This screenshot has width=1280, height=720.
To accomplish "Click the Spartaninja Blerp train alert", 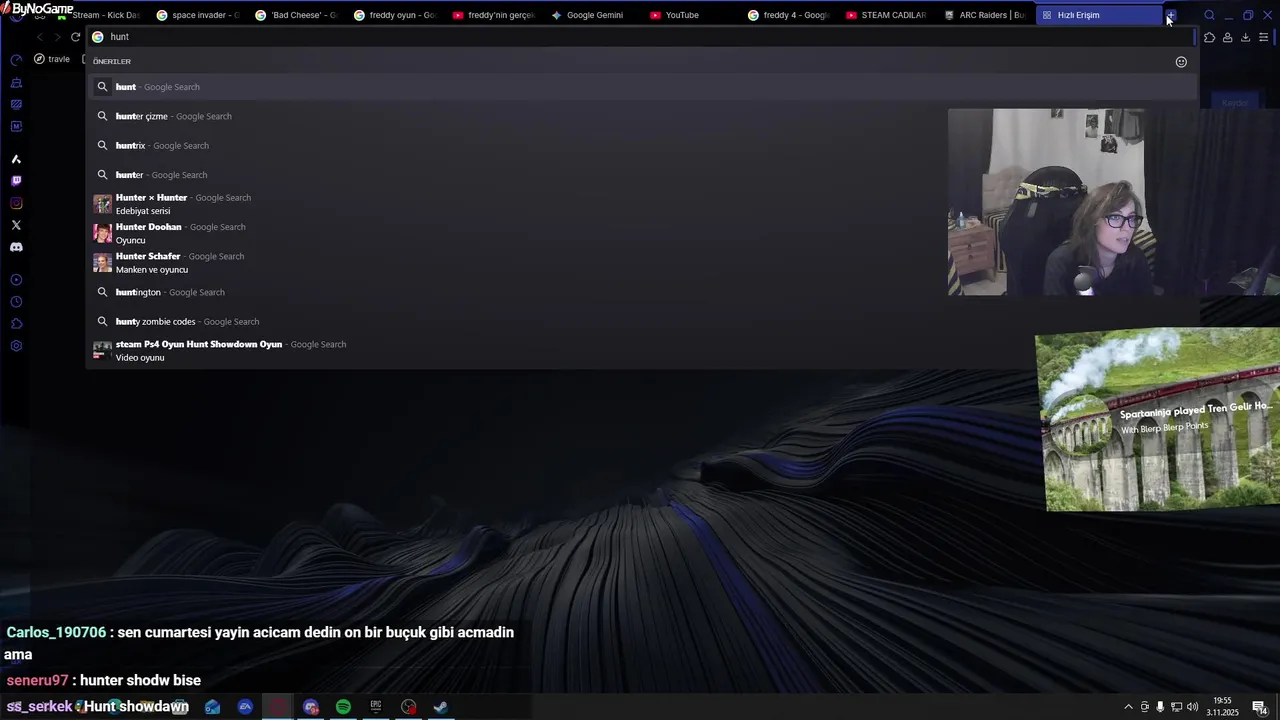I will pos(1160,420).
